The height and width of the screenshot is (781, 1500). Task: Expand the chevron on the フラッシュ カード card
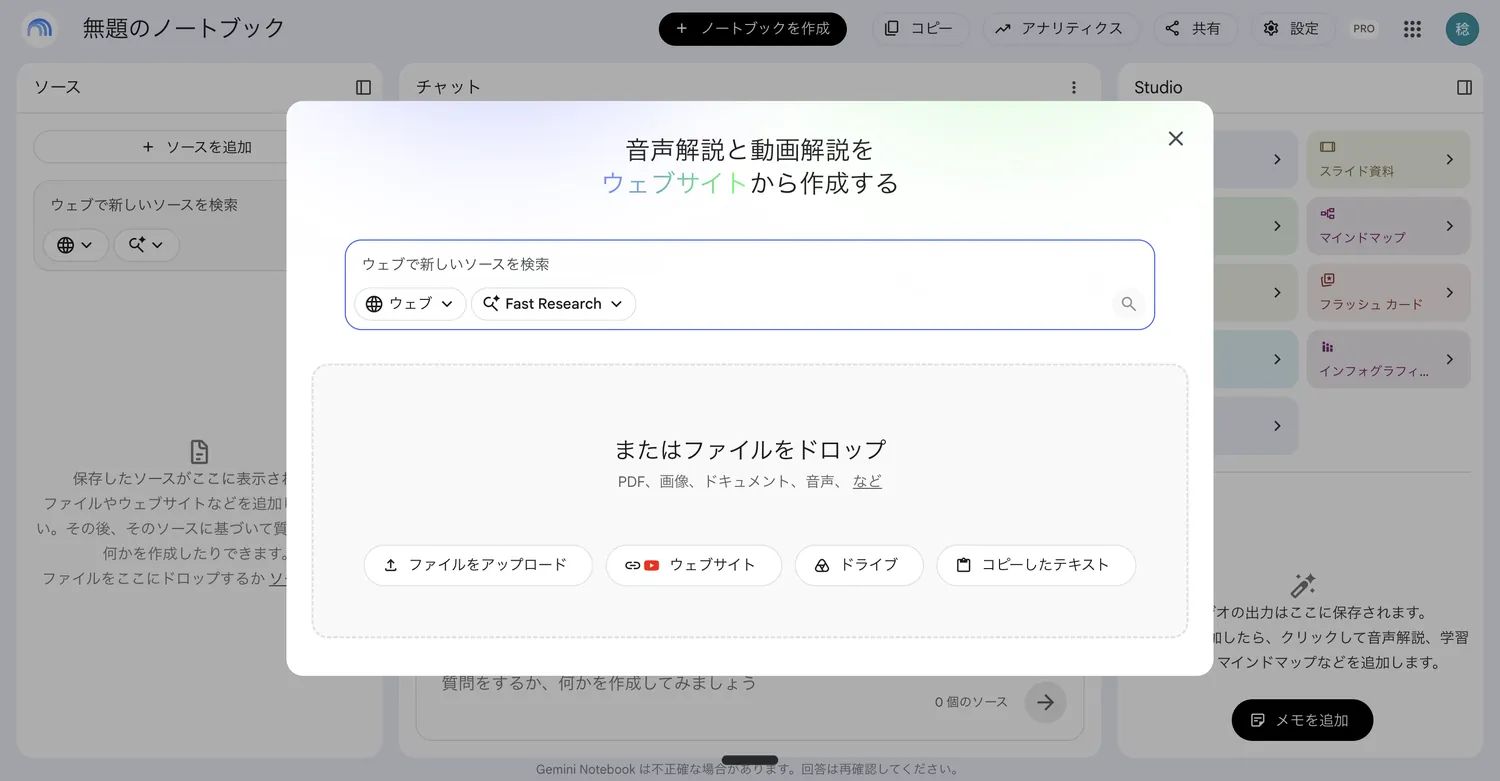[1450, 293]
